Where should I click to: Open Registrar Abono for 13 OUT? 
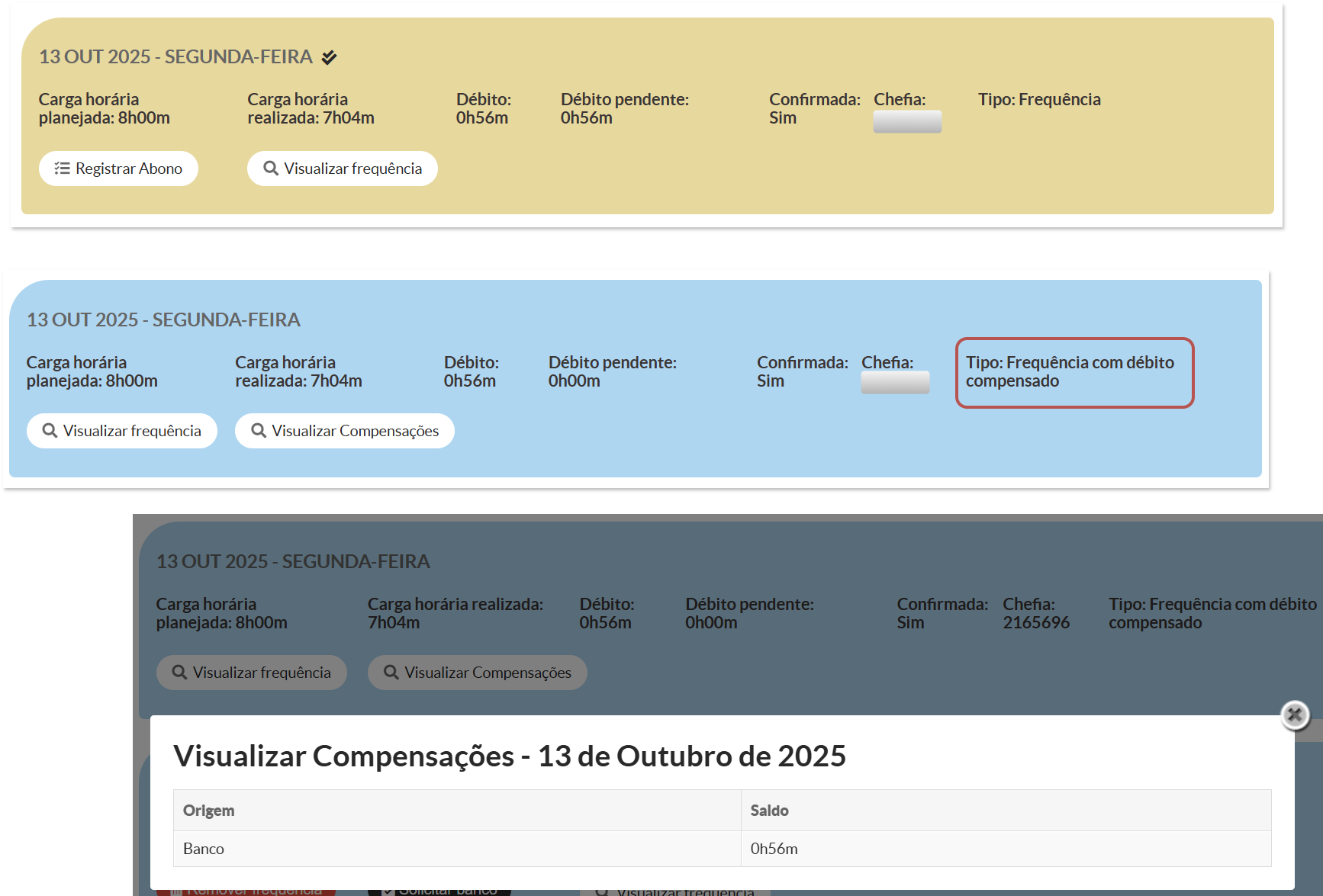[118, 169]
